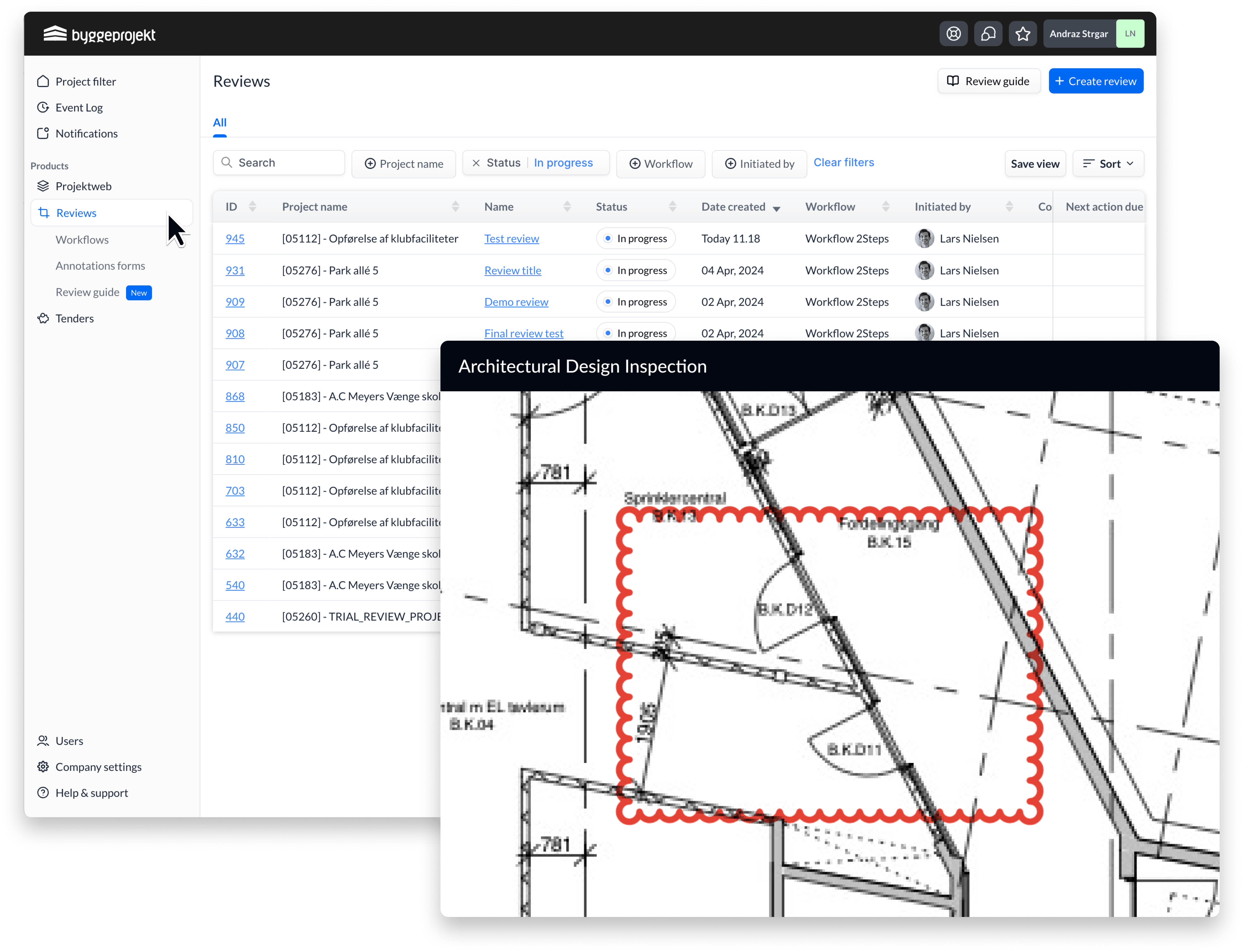The height and width of the screenshot is (952, 1243).
Task: Open Company settings gear item
Action: pyautogui.click(x=98, y=767)
